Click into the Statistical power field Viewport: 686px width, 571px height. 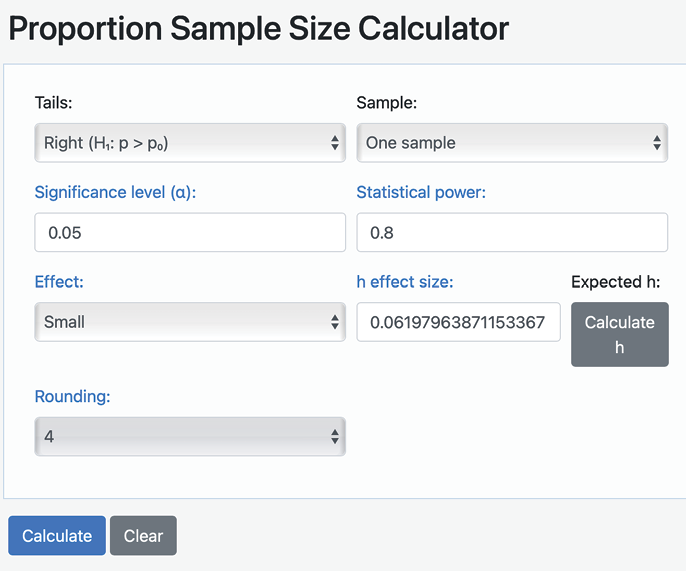[511, 233]
